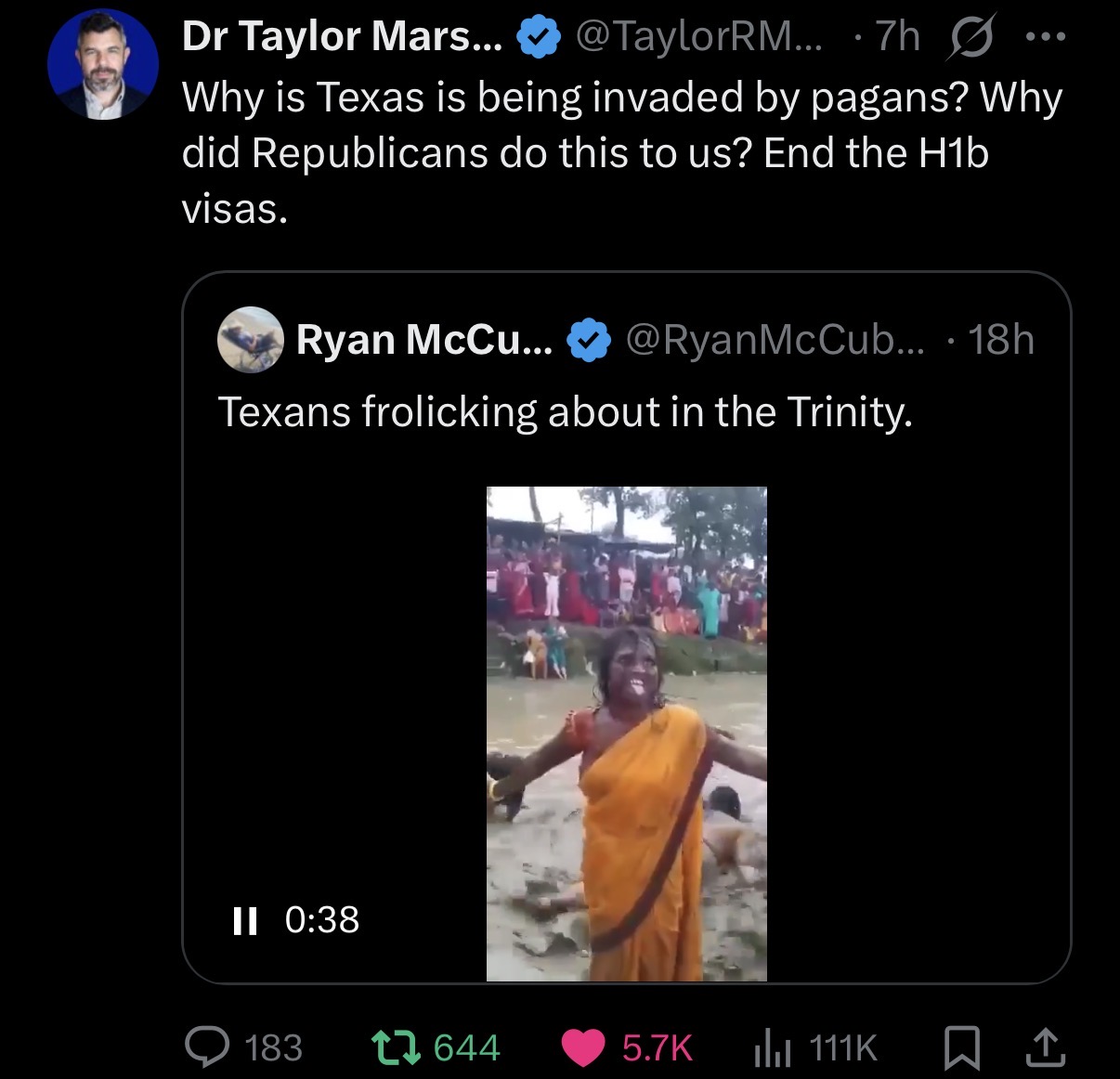This screenshot has height=1079, width=1120.
Task: Click the Grok slashed-circle icon
Action: (x=971, y=37)
